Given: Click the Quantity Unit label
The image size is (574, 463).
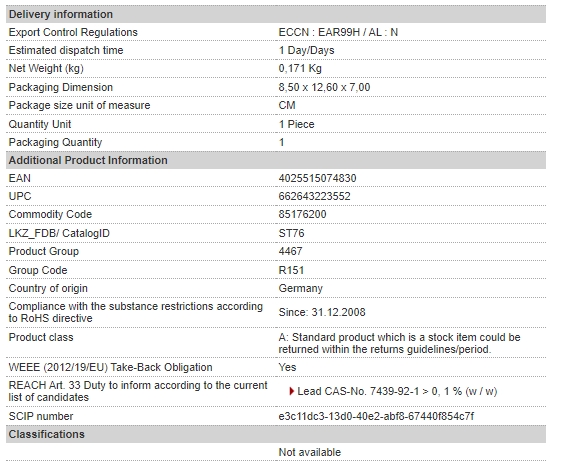Looking at the screenshot, I should tap(40, 124).
